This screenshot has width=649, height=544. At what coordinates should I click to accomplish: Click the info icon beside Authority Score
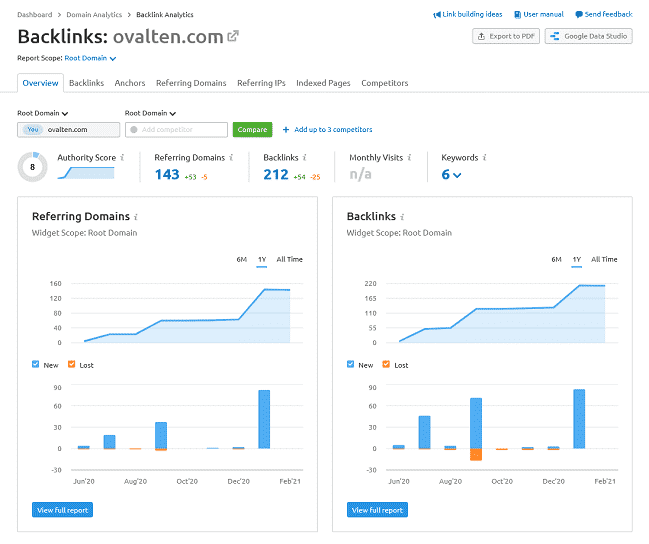(x=122, y=158)
